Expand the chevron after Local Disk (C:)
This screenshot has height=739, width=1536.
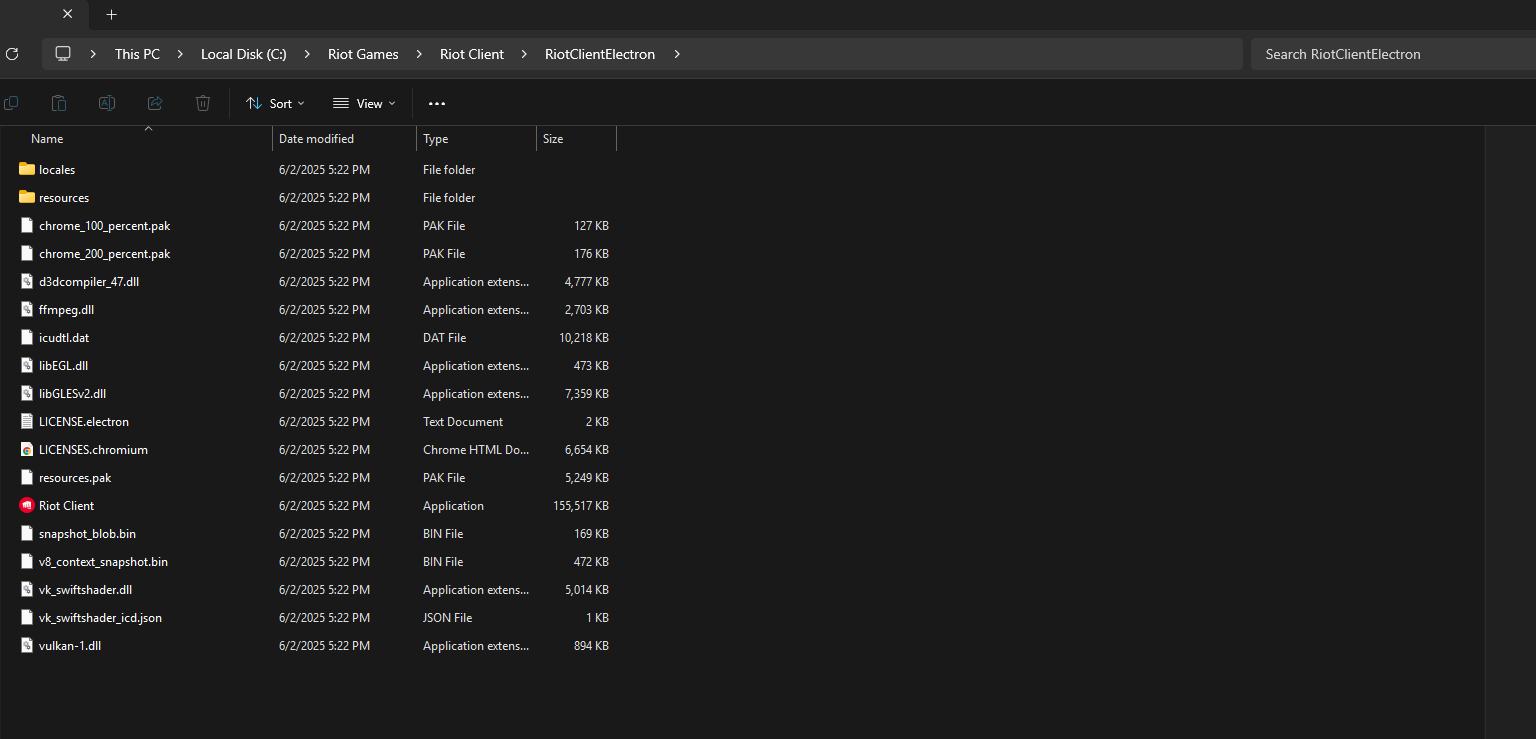307,54
